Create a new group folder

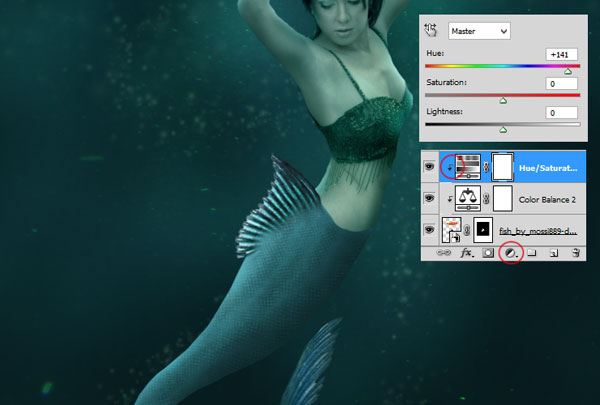pyautogui.click(x=532, y=253)
